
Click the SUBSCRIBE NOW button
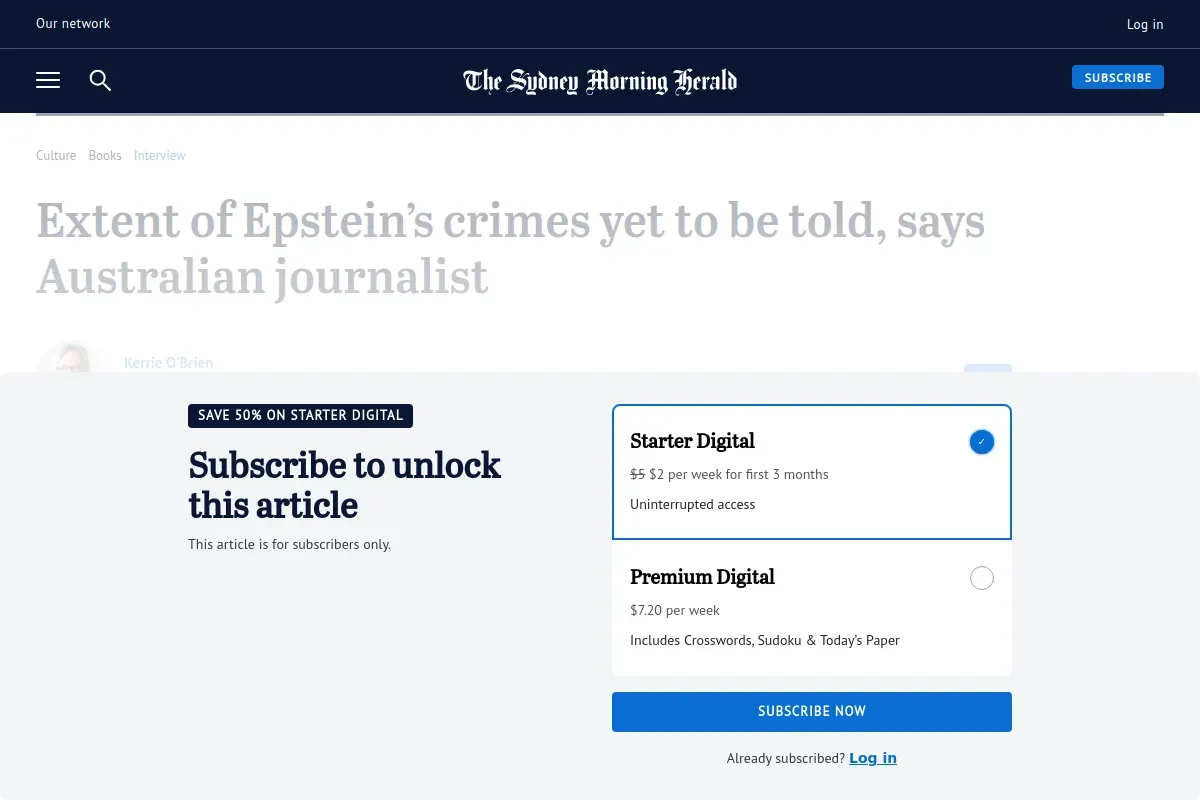click(812, 711)
